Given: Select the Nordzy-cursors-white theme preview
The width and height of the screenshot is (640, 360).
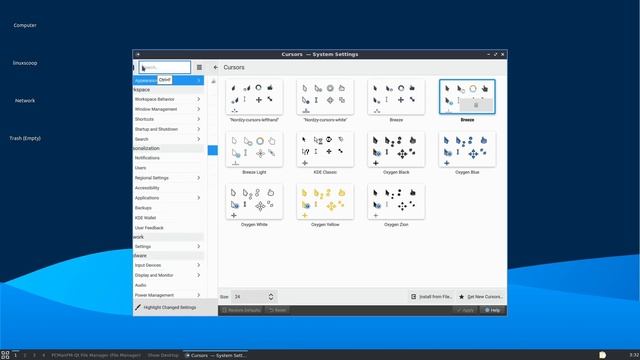Looking at the screenshot, I should coord(325,97).
